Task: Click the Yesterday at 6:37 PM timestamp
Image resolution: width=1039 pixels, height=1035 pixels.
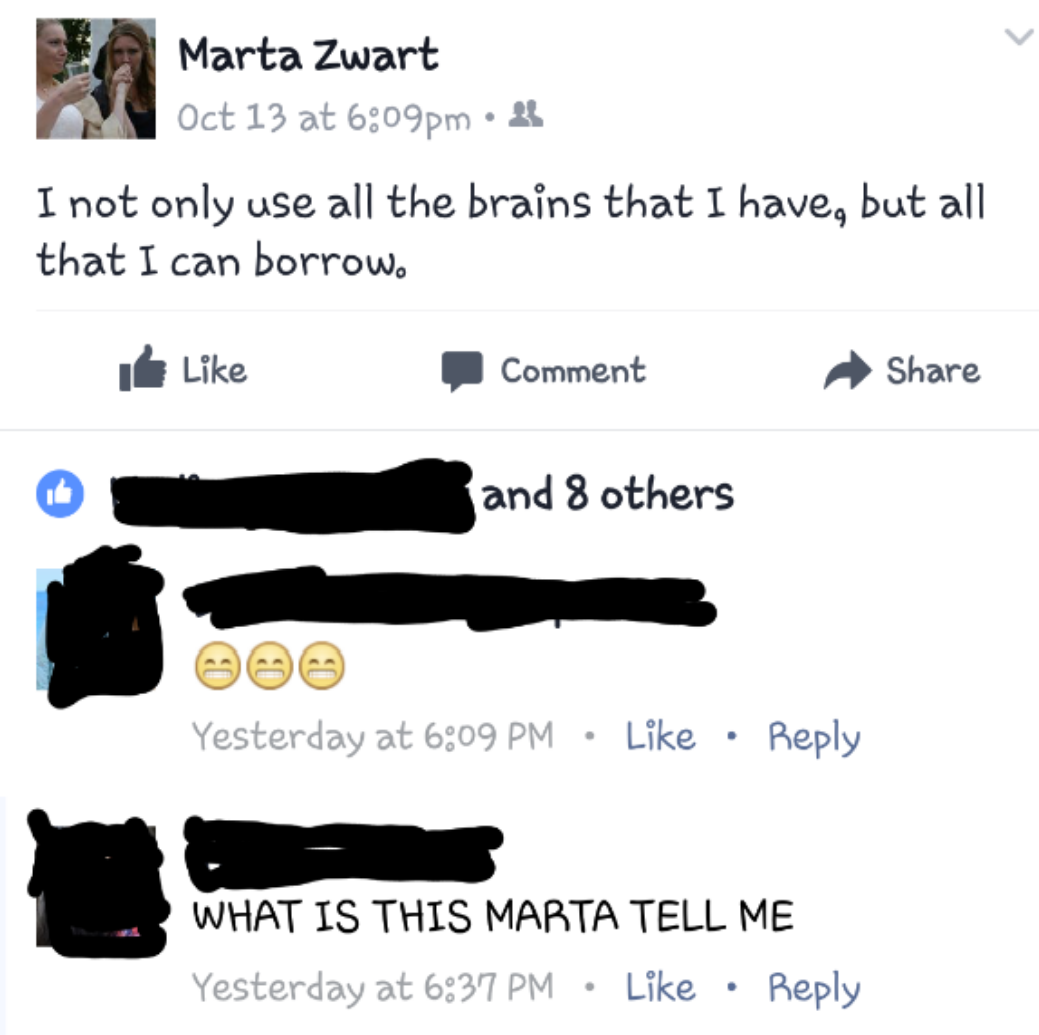Action: [x=372, y=987]
